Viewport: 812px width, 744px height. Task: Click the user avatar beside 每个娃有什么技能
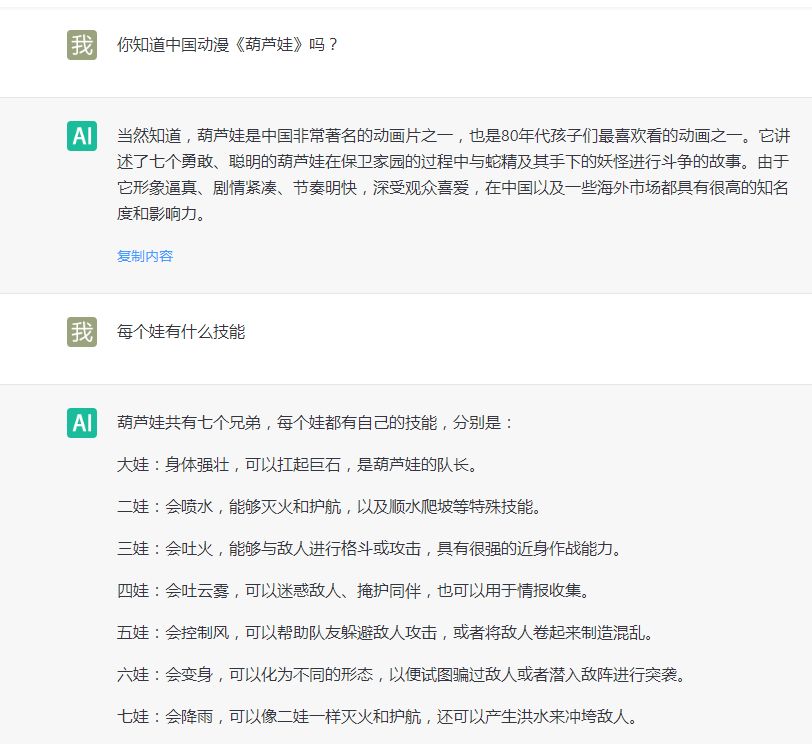tap(82, 332)
